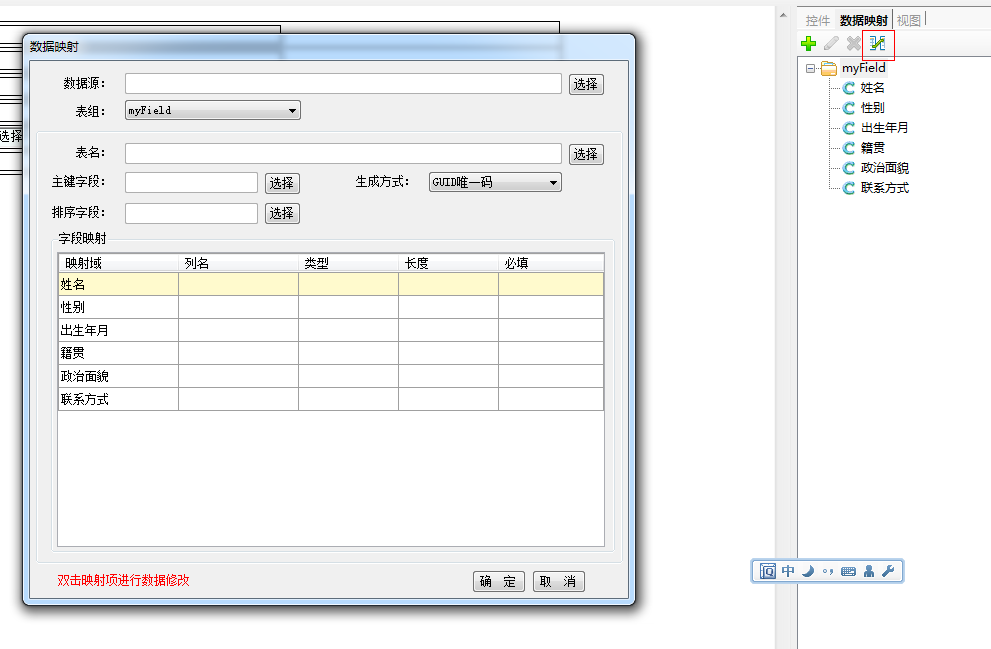Select 出生年月 item in the right tree
The width and height of the screenshot is (991, 649).
pos(884,128)
